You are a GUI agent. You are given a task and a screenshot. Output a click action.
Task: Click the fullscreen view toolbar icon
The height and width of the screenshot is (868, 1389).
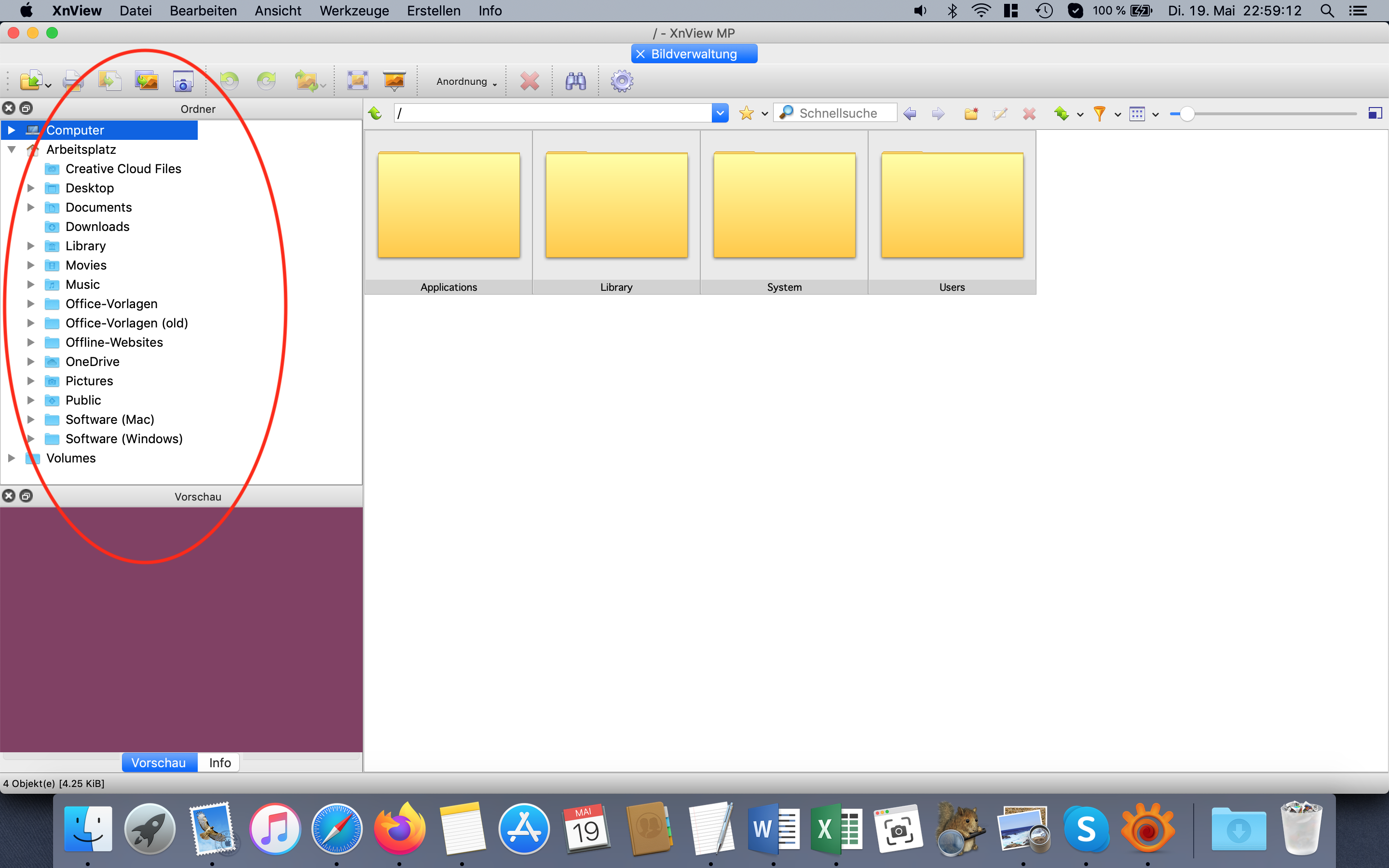pos(357,81)
